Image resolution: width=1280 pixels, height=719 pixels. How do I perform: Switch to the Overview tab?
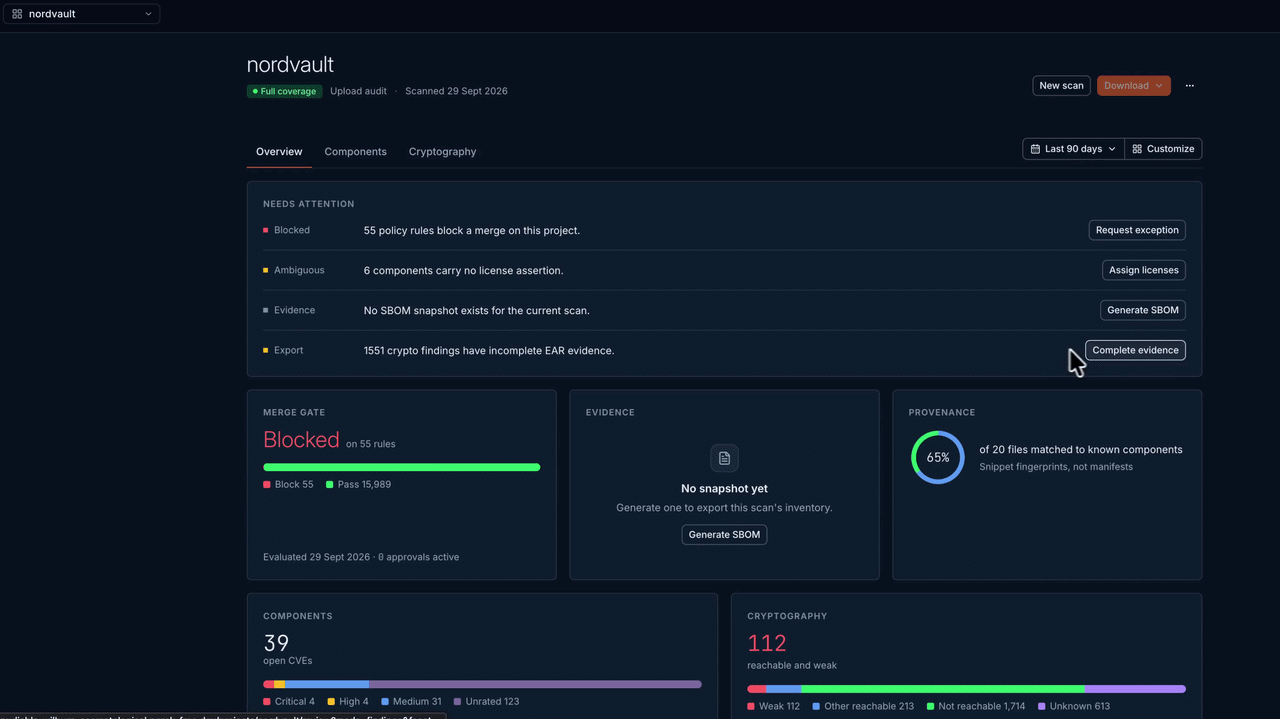click(x=279, y=152)
